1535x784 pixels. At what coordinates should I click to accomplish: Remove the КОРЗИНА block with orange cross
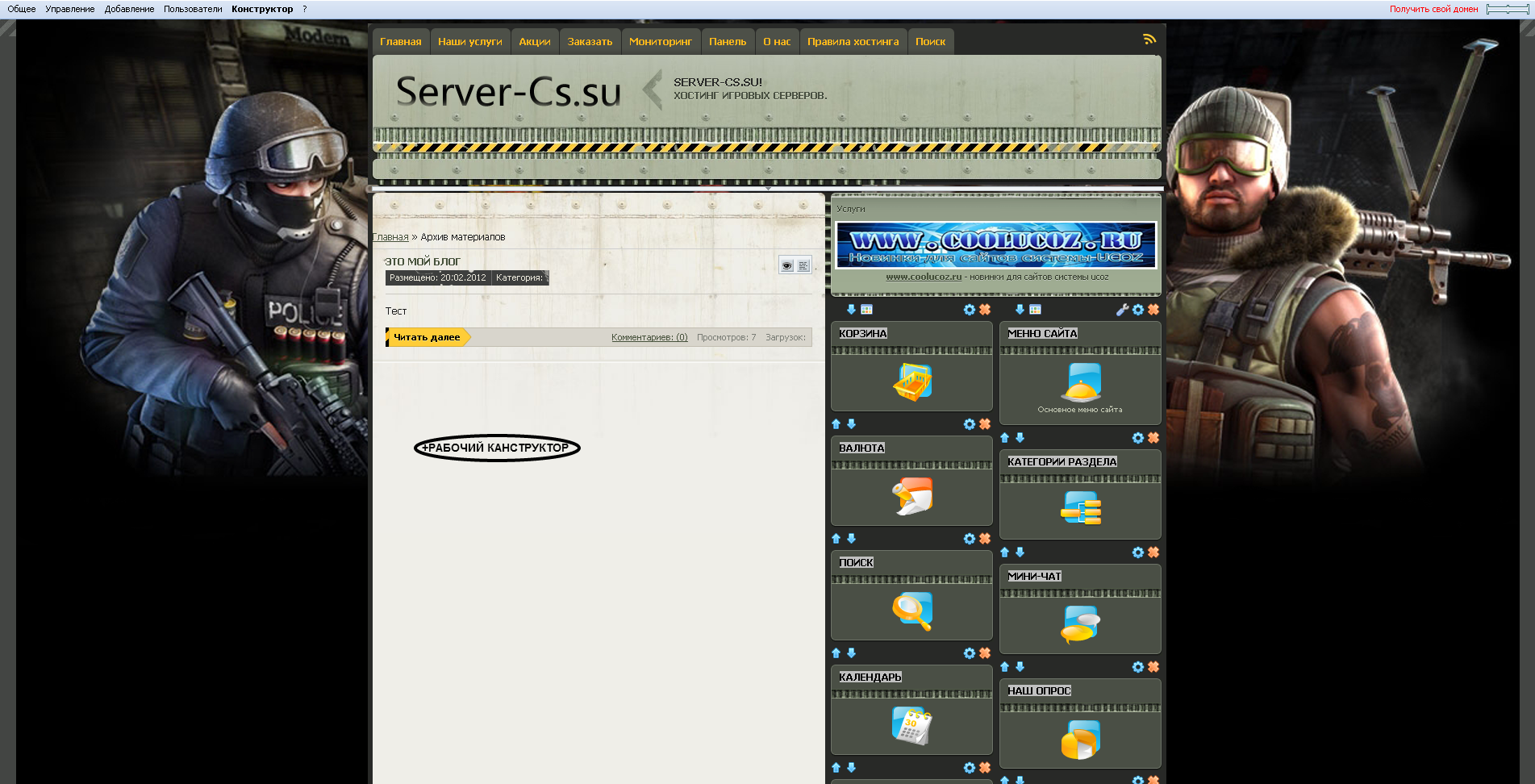click(x=985, y=310)
